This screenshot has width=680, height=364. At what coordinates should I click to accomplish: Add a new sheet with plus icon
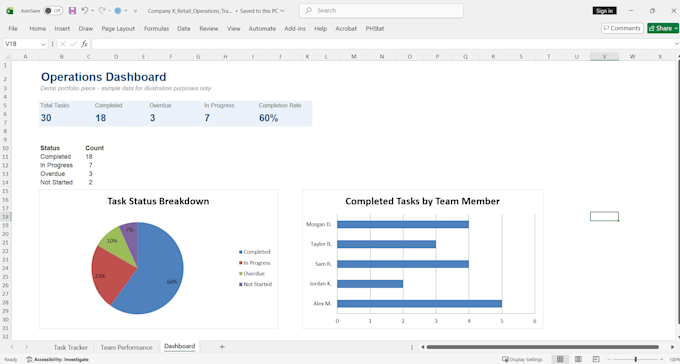pos(222,347)
